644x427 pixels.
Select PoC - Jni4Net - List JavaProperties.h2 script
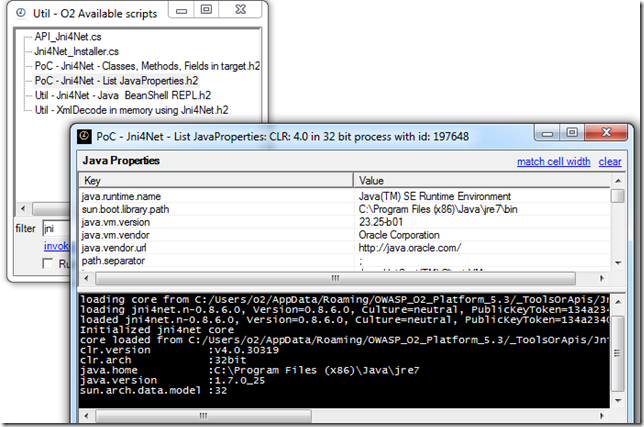point(116,79)
